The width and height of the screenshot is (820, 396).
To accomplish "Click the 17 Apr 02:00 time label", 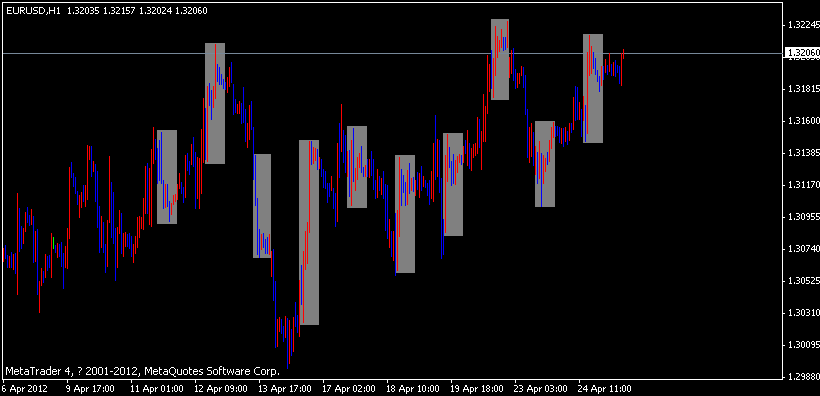I will pyautogui.click(x=348, y=389).
